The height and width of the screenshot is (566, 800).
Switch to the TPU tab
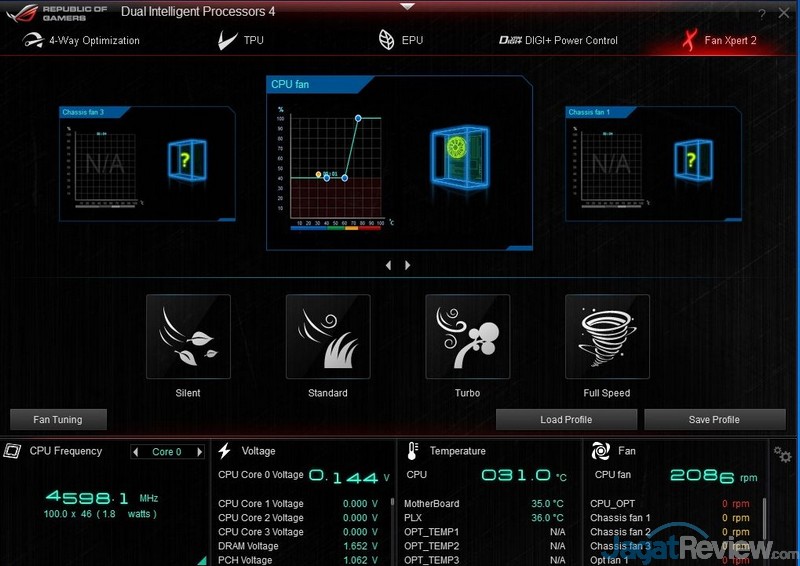coord(240,41)
